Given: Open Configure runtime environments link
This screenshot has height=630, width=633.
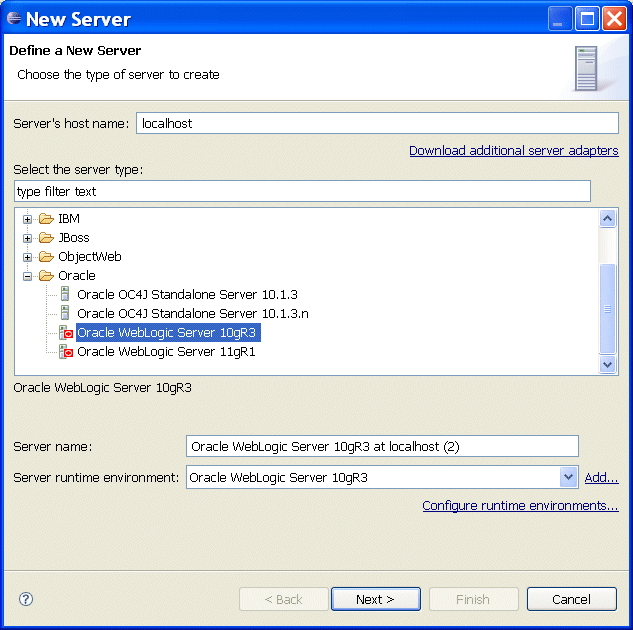Looking at the screenshot, I should (520, 506).
